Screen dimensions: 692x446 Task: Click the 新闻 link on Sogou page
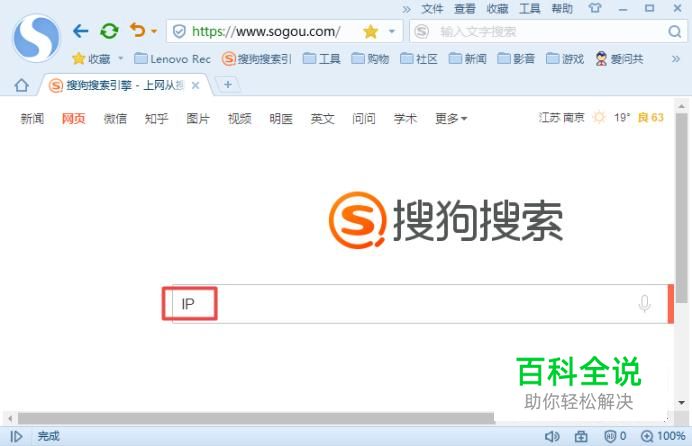point(32,118)
